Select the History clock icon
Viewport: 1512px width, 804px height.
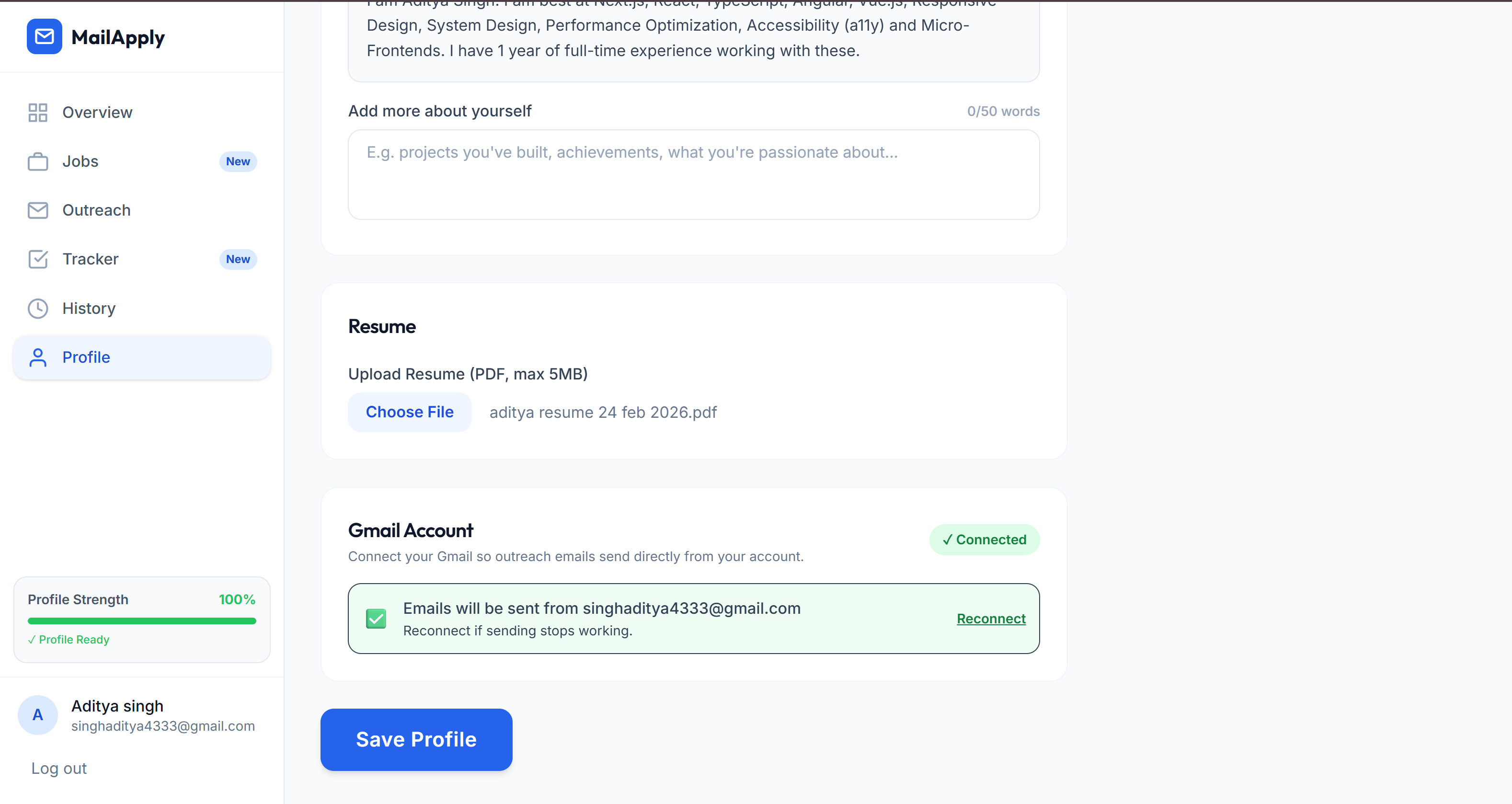pyautogui.click(x=37, y=308)
